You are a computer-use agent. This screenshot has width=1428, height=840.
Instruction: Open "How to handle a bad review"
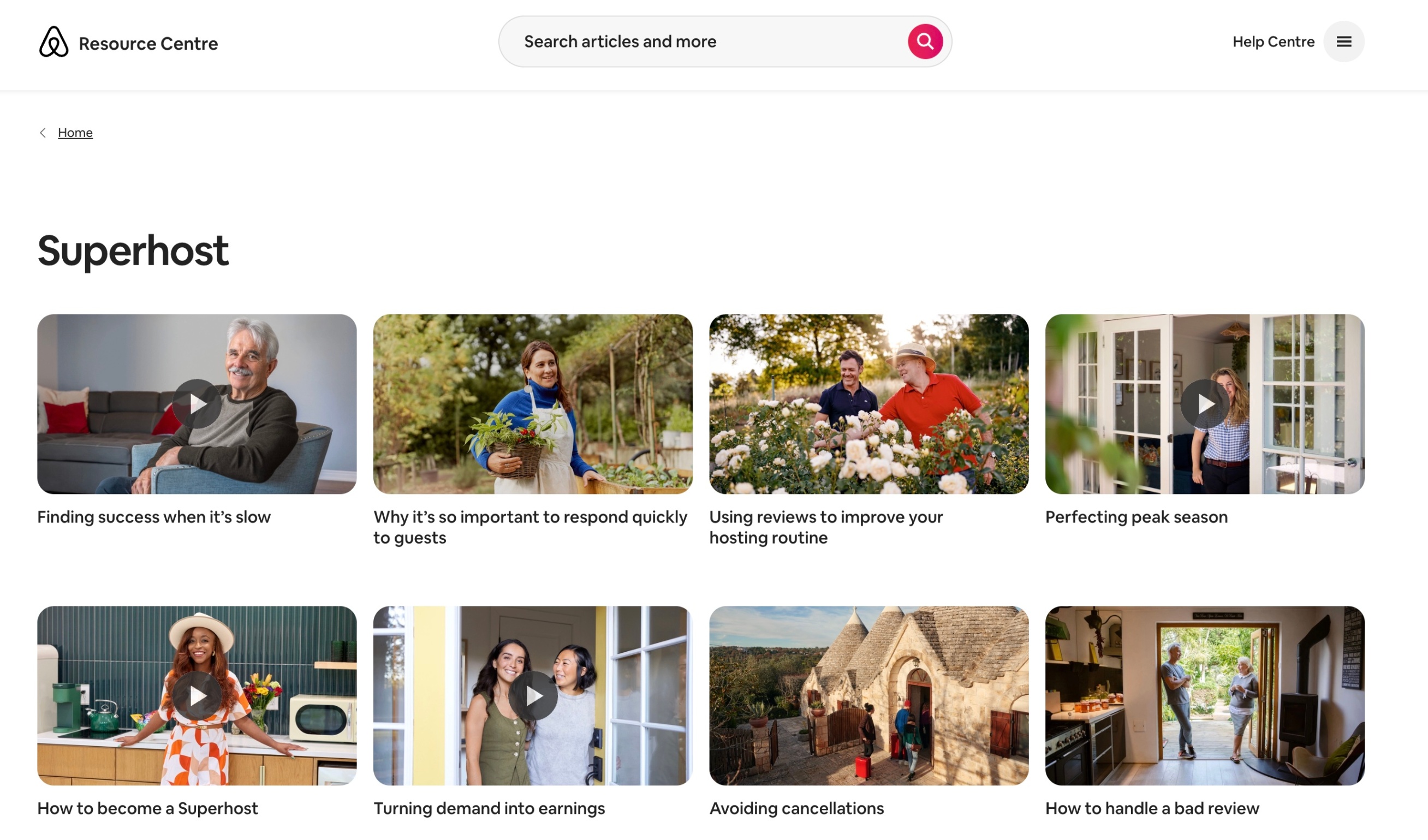point(1152,808)
